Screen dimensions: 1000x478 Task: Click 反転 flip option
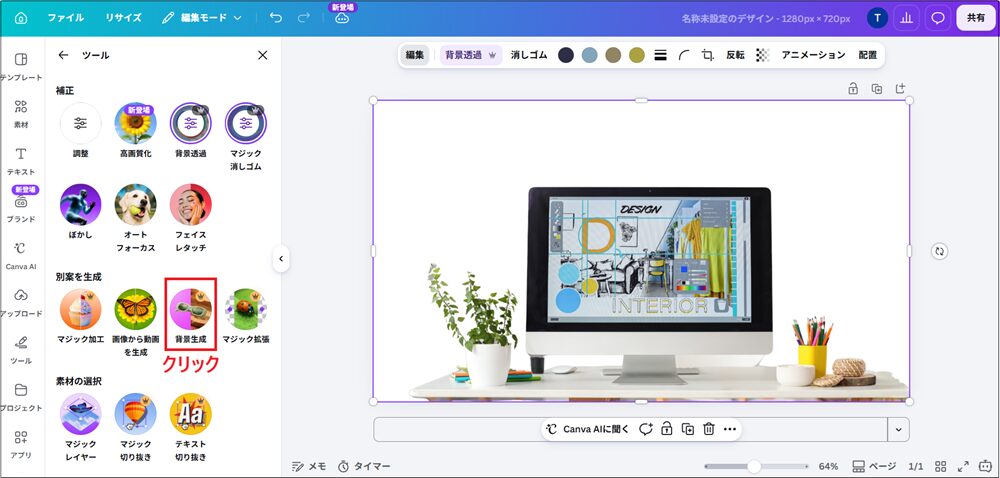point(735,55)
